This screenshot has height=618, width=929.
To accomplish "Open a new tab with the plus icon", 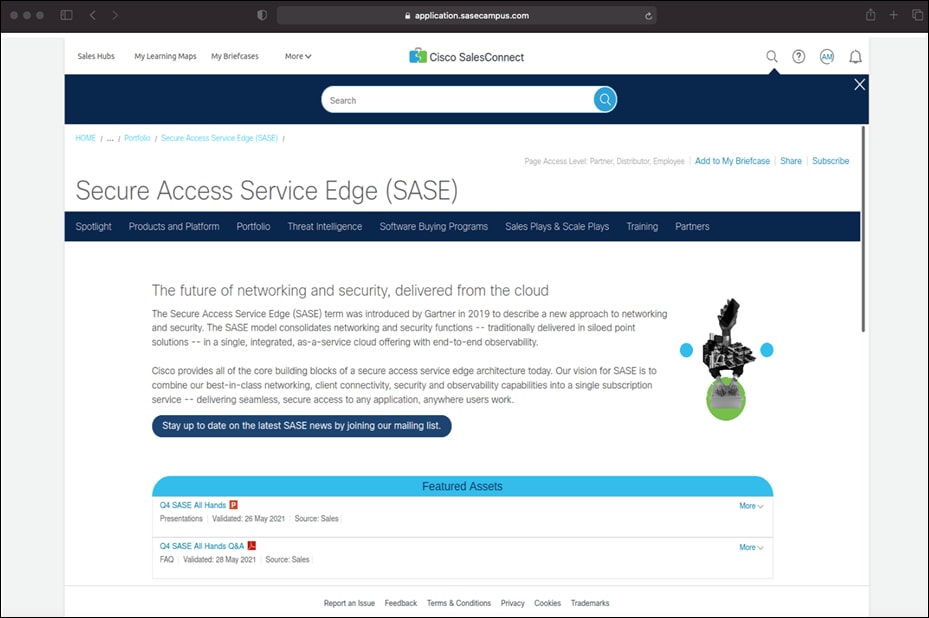I will 893,15.
